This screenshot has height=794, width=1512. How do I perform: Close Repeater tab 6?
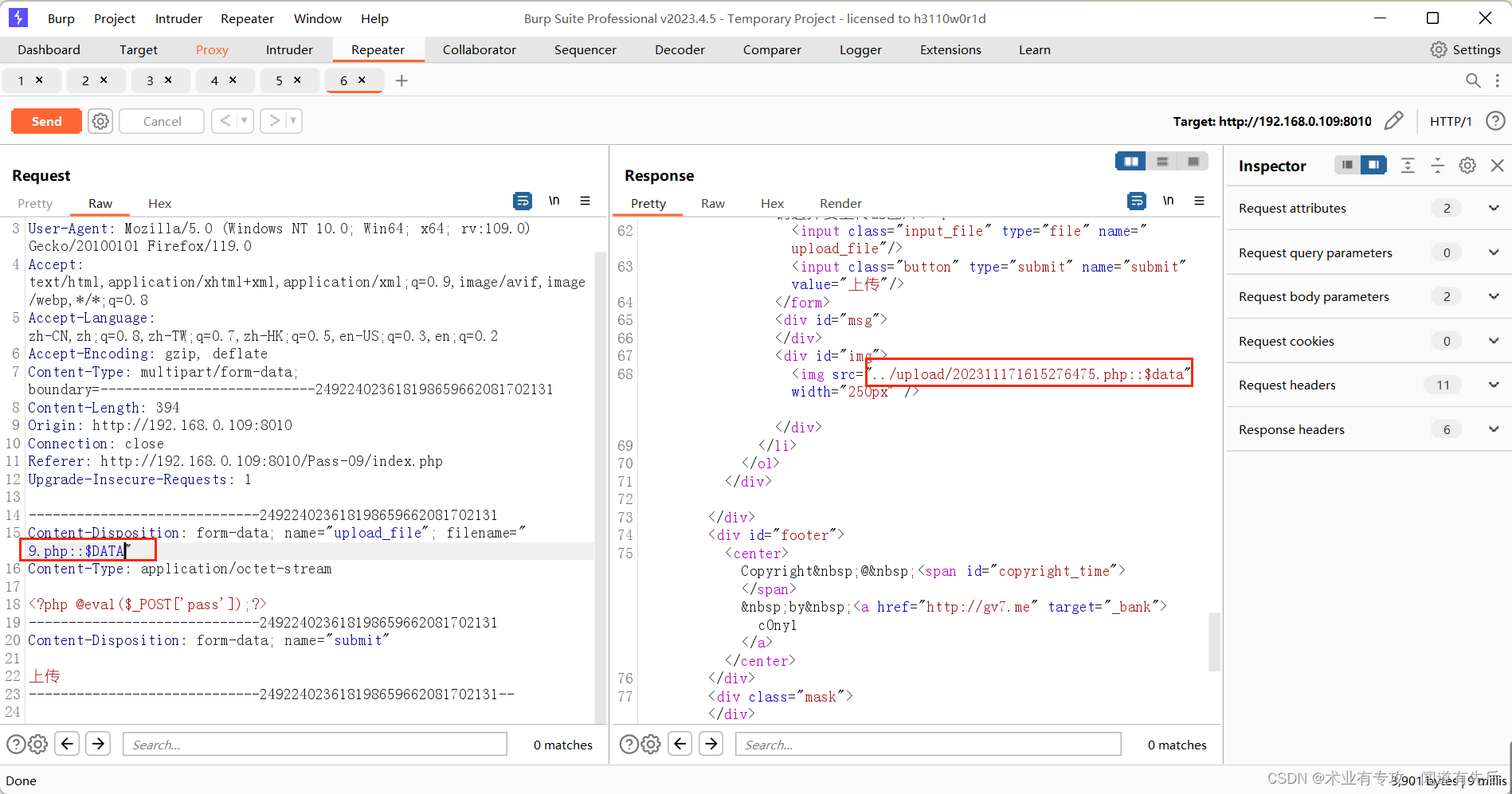click(362, 80)
